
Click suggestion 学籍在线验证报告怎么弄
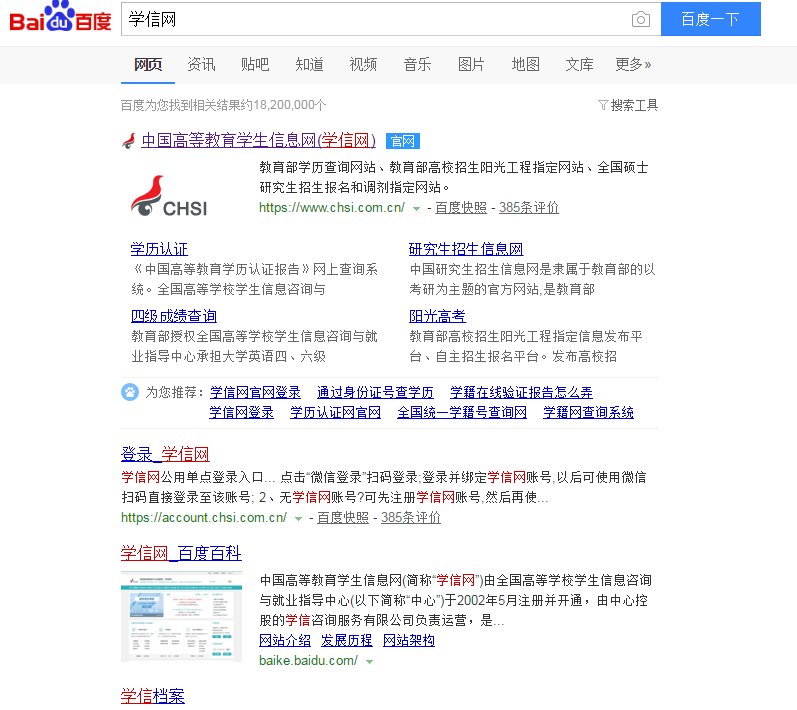(x=521, y=392)
